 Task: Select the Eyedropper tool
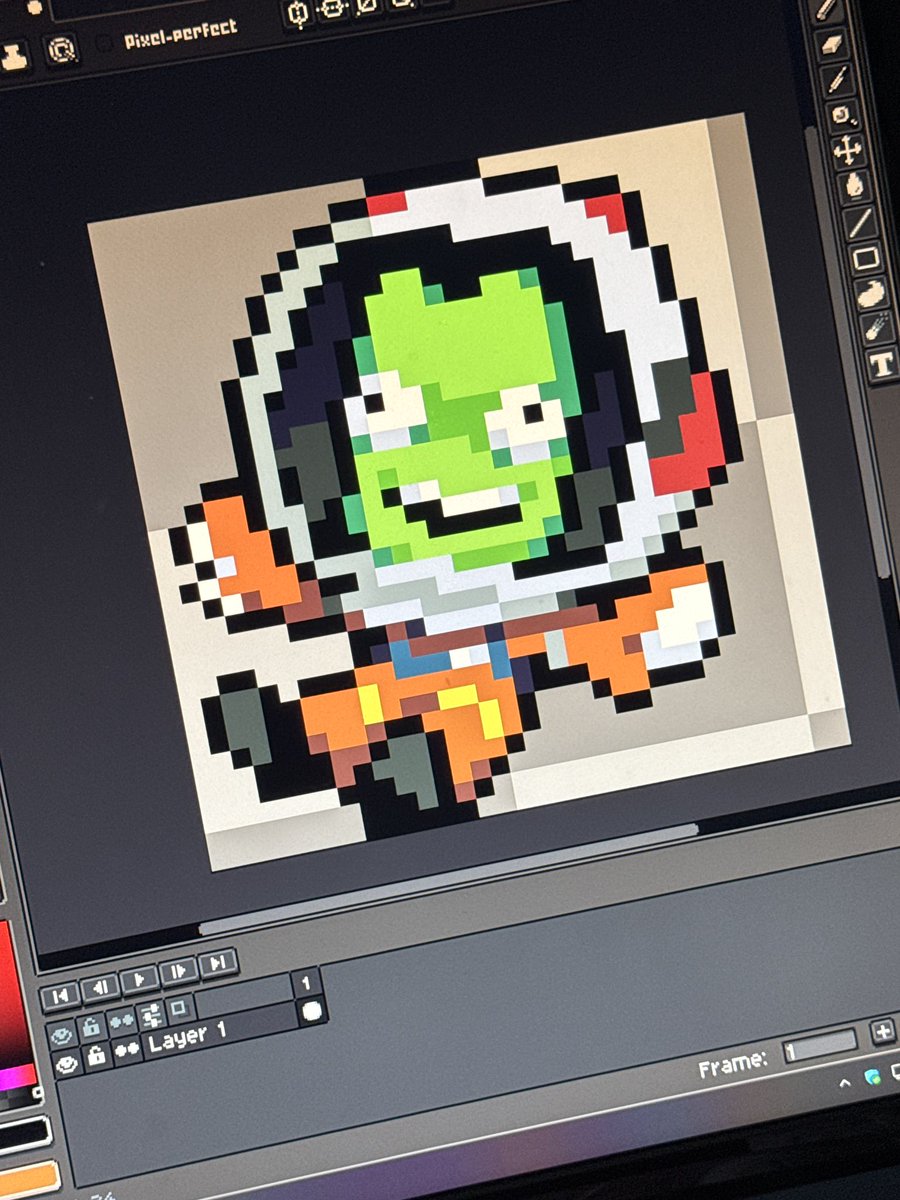pyautogui.click(x=838, y=80)
